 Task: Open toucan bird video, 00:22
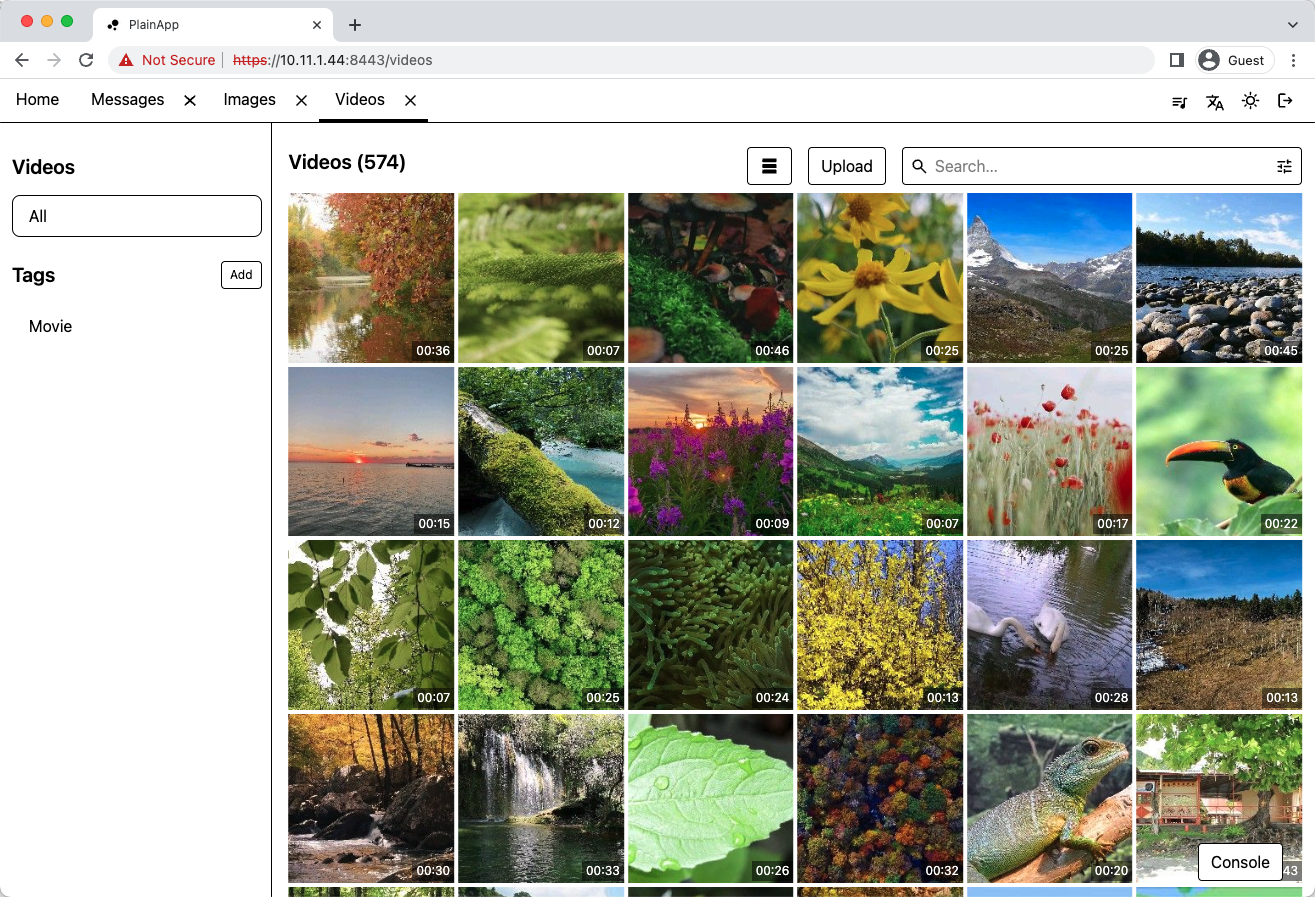click(1219, 451)
